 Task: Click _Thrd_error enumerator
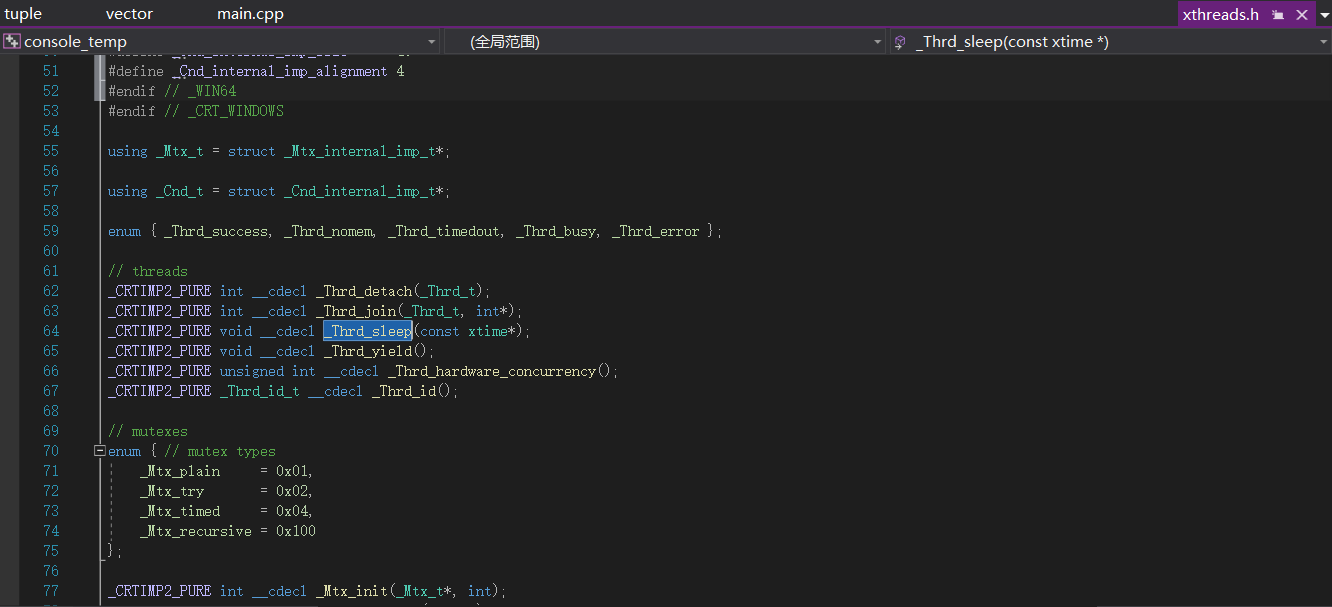tap(656, 231)
